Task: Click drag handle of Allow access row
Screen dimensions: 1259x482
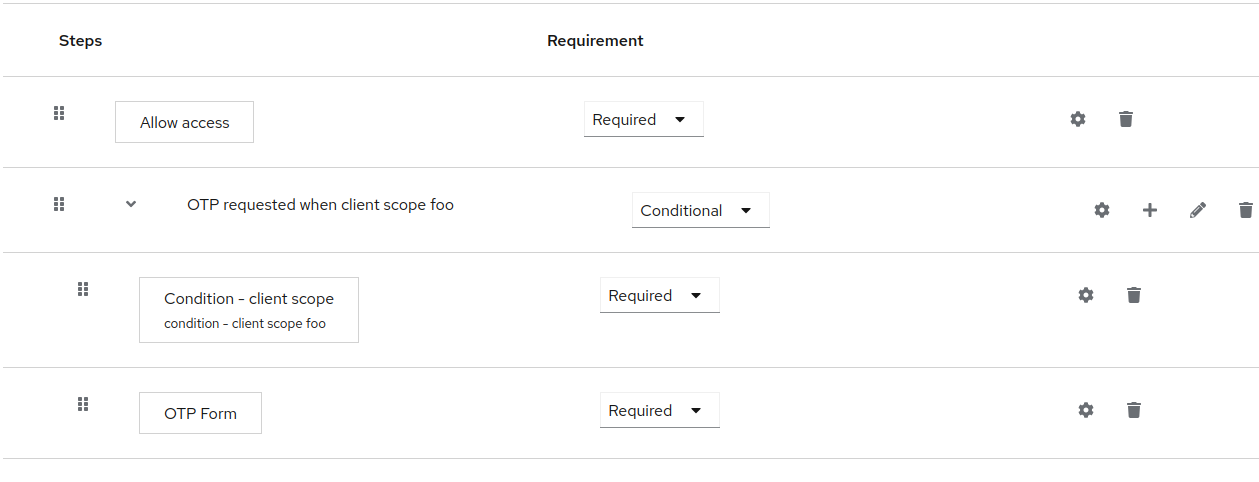Action: pyautogui.click(x=59, y=113)
